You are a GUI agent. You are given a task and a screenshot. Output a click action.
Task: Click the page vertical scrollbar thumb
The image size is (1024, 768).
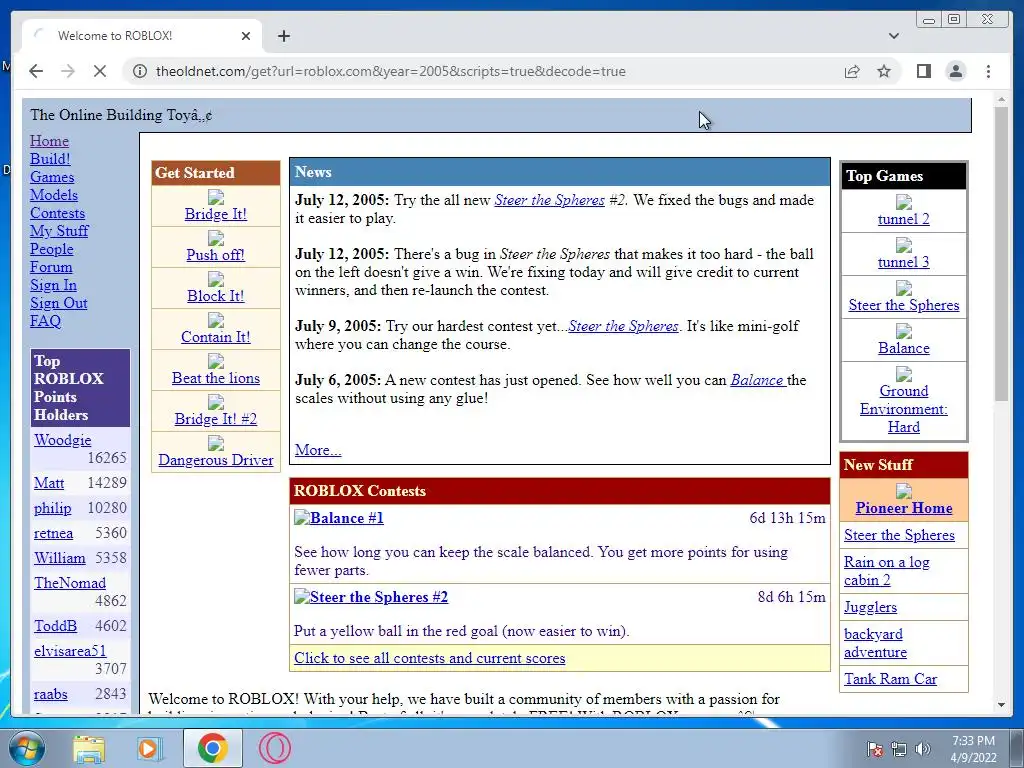1001,255
